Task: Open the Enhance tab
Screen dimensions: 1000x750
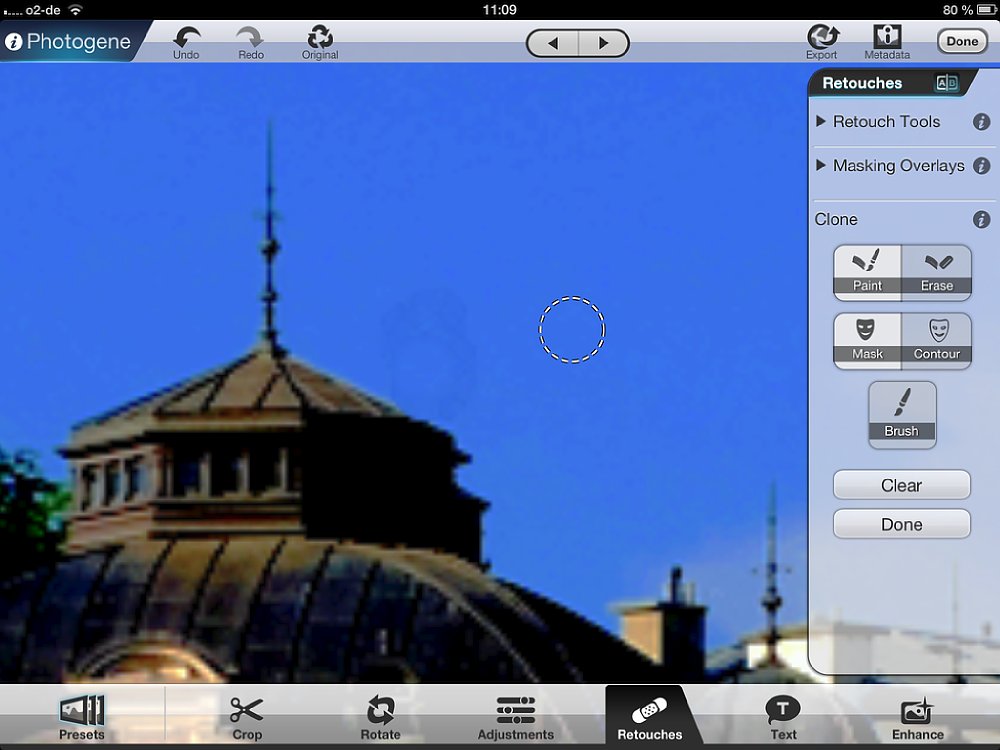Action: pos(917,718)
